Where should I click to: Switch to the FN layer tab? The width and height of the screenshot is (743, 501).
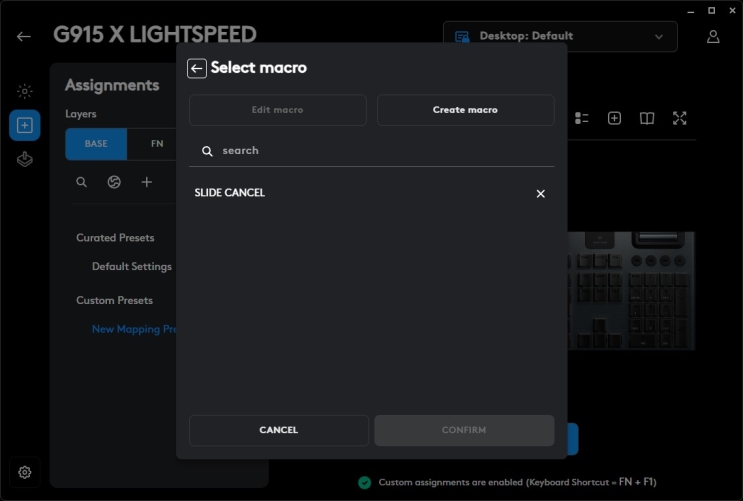click(x=157, y=144)
